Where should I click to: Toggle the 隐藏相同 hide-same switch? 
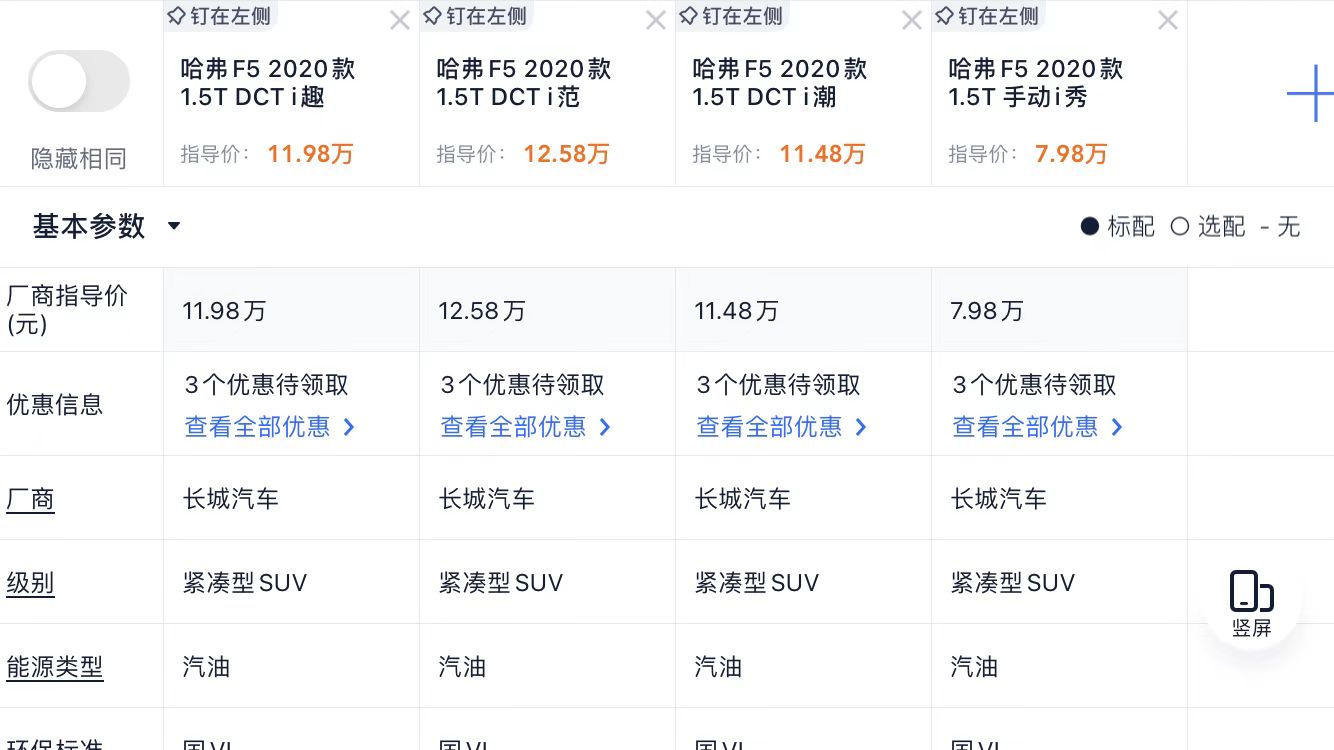point(79,82)
